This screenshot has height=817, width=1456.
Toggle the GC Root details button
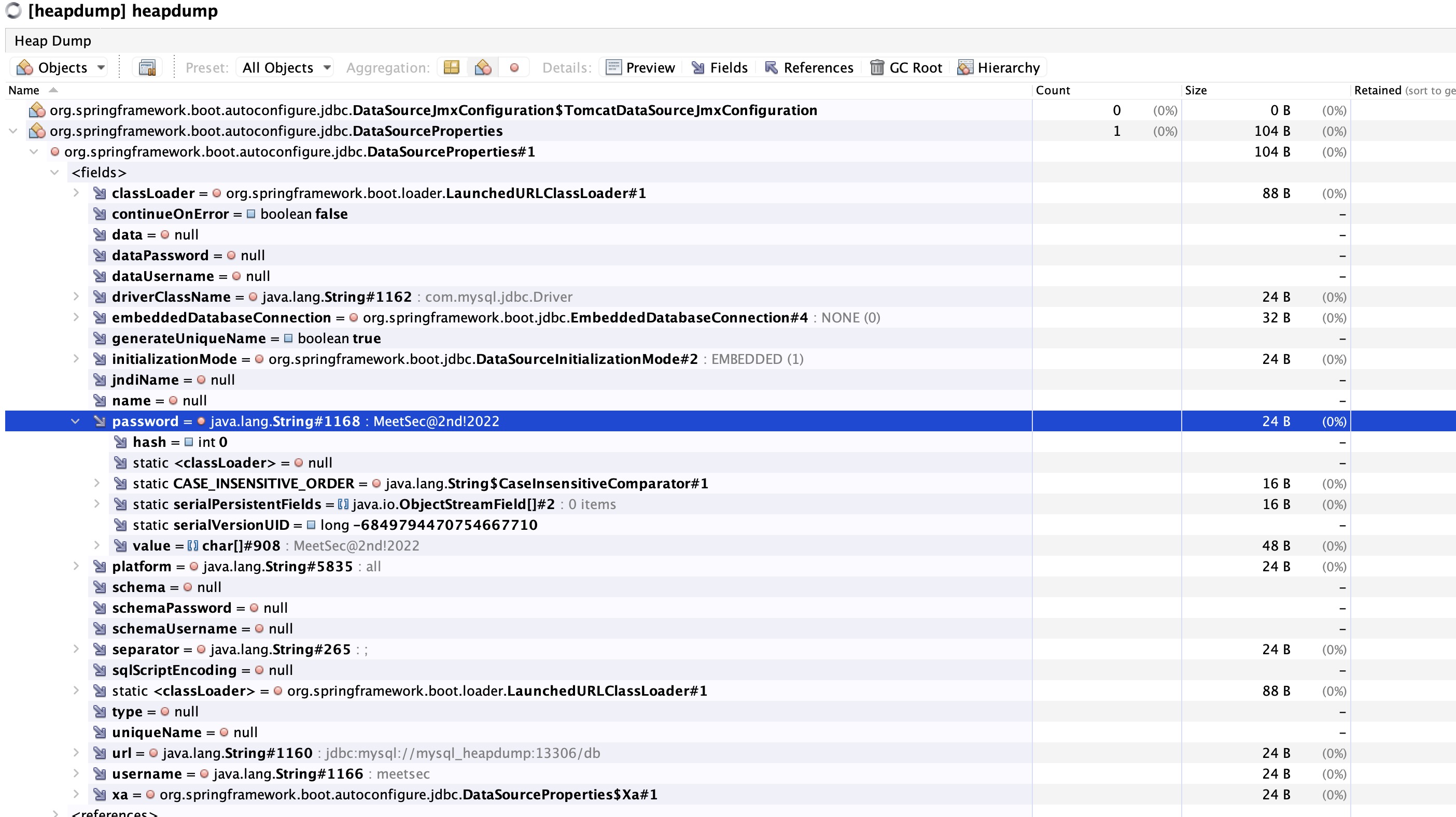click(x=906, y=68)
